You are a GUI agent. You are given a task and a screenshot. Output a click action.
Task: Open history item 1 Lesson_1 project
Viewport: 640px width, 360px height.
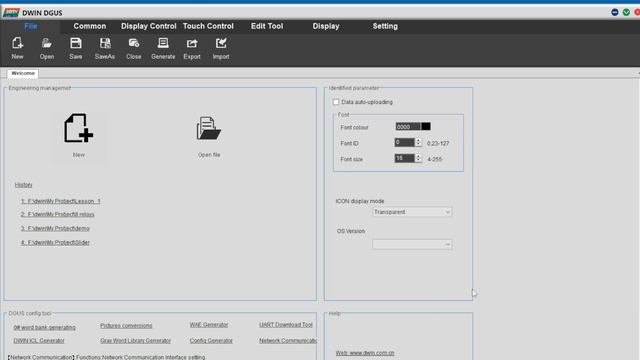(x=60, y=201)
